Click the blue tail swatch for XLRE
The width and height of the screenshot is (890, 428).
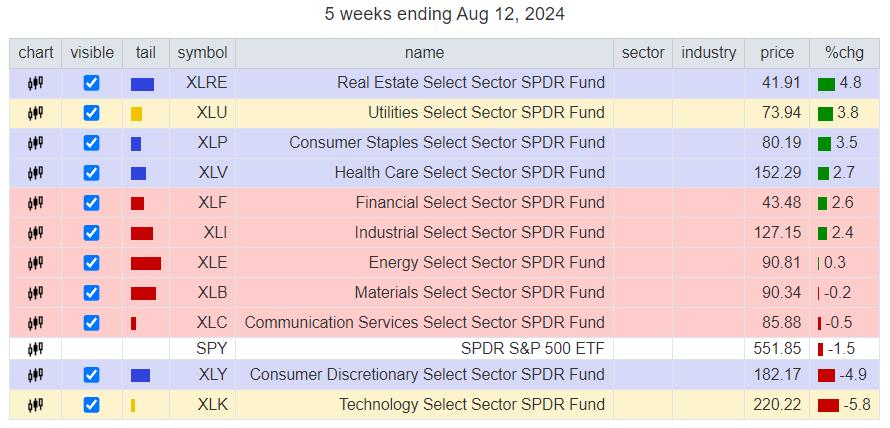[x=142, y=84]
